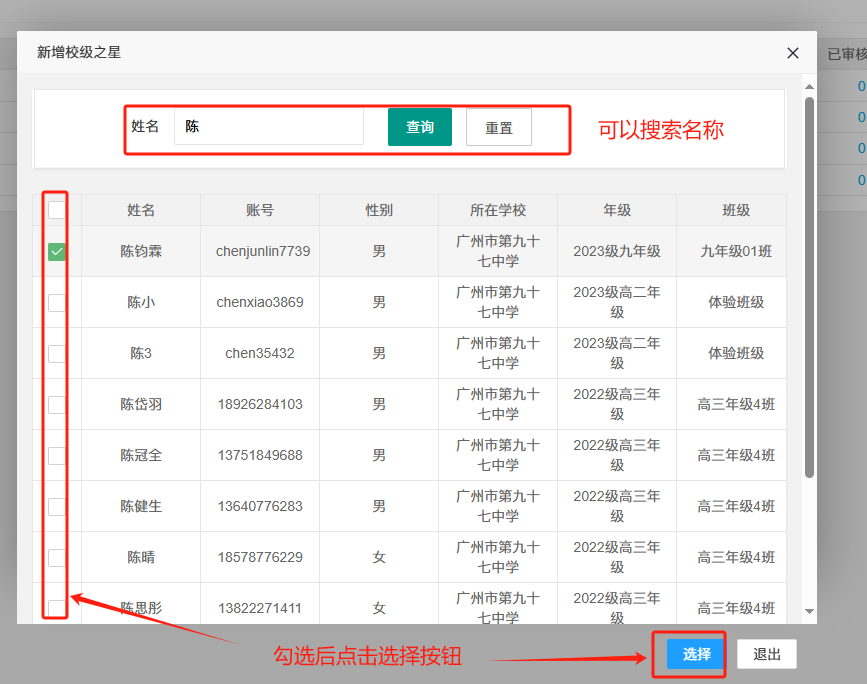The height and width of the screenshot is (684, 867).
Task: Click the vertical scrollbar thumb
Action: [809, 288]
